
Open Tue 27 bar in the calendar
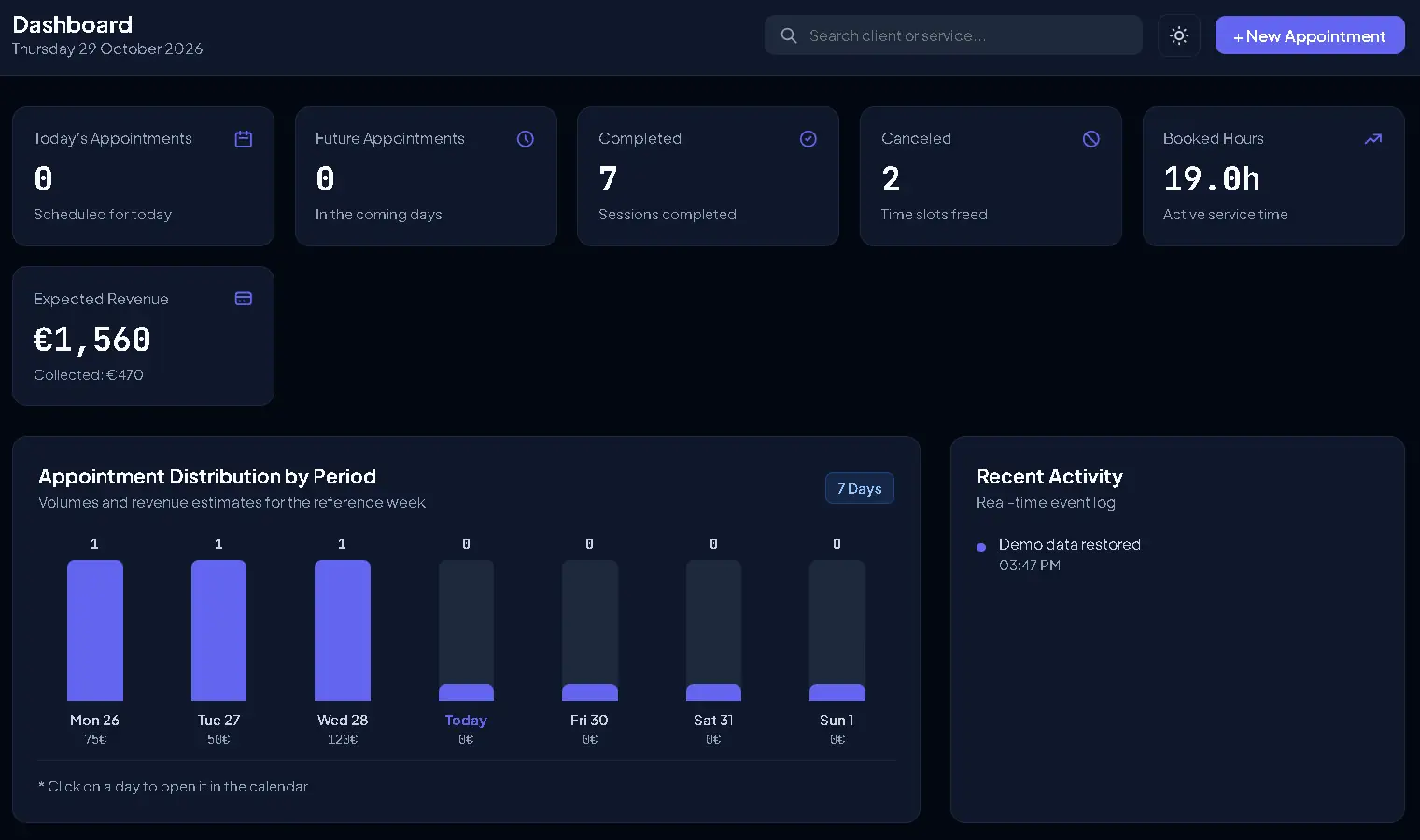[x=218, y=630]
